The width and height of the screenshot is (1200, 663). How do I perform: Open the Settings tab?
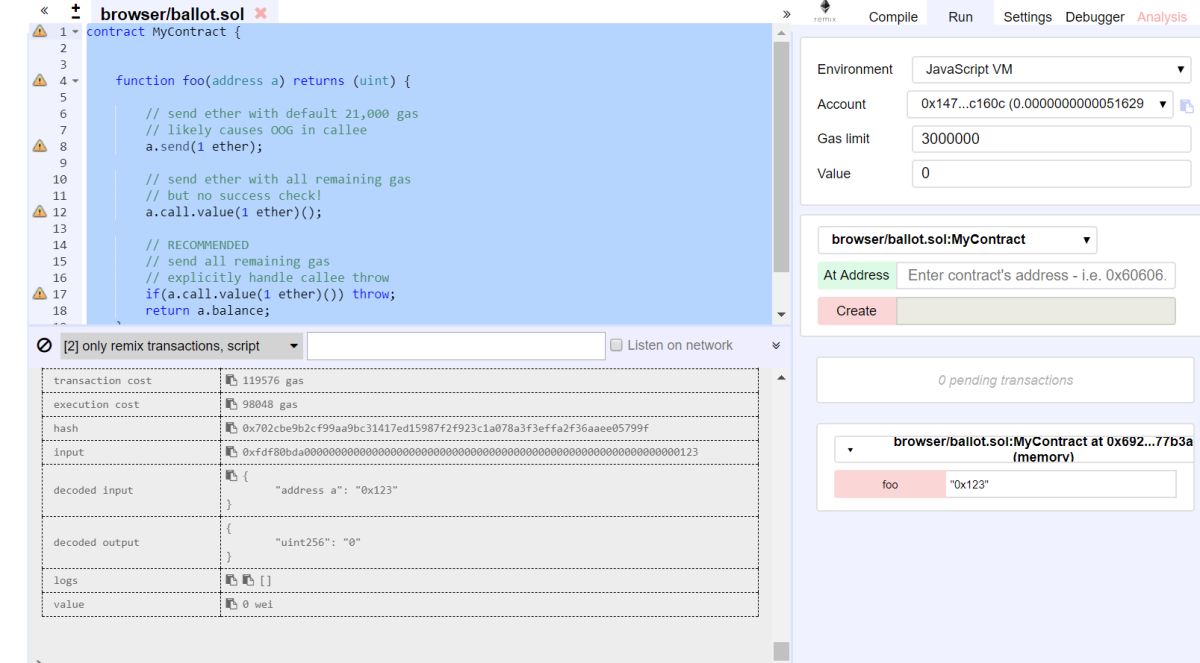[x=1027, y=17]
